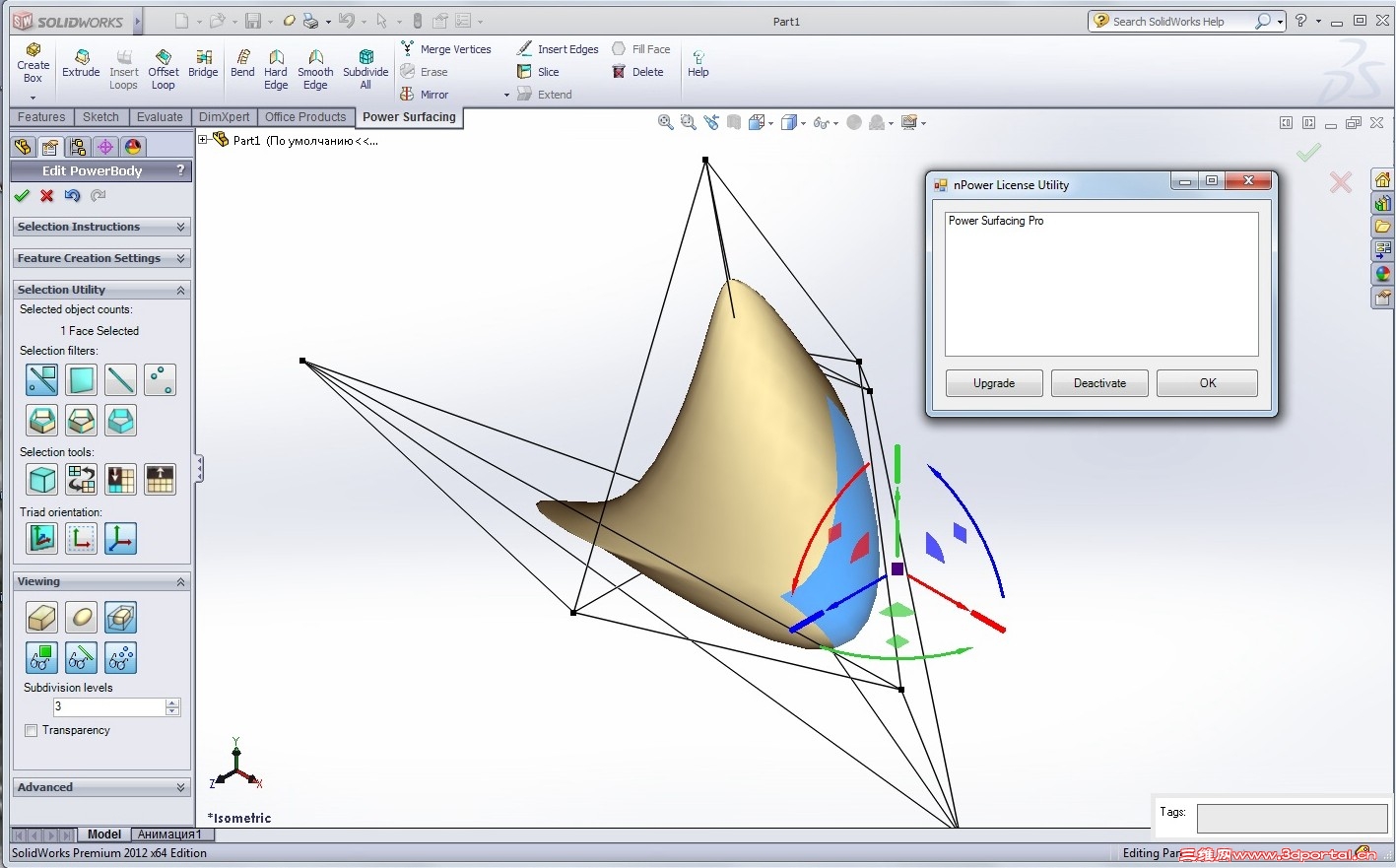This screenshot has height=868, width=1396.
Task: Accept Edit PowerBody with green checkmark
Action: tap(22, 196)
